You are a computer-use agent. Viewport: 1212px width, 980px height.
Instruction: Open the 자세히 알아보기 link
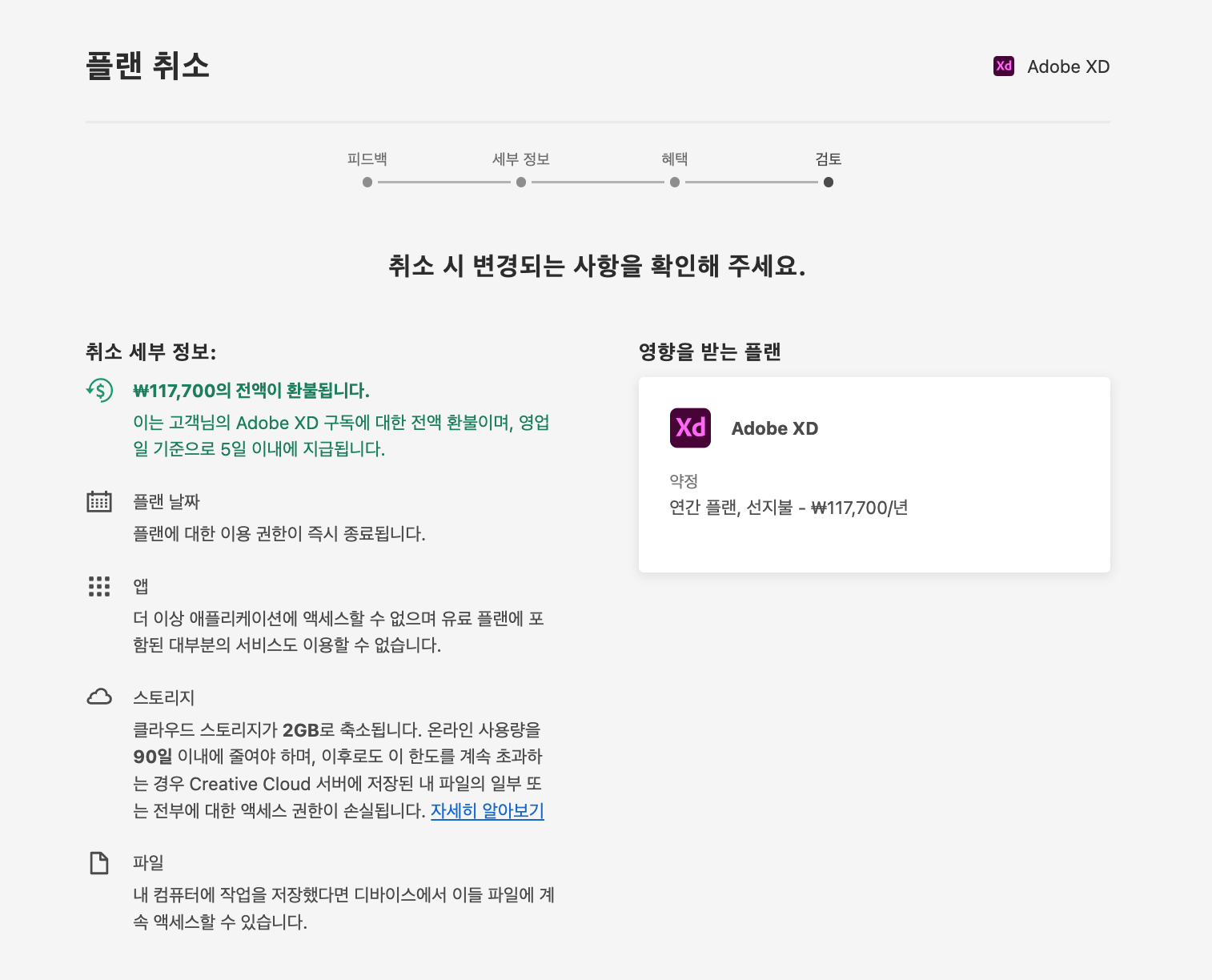(x=488, y=810)
